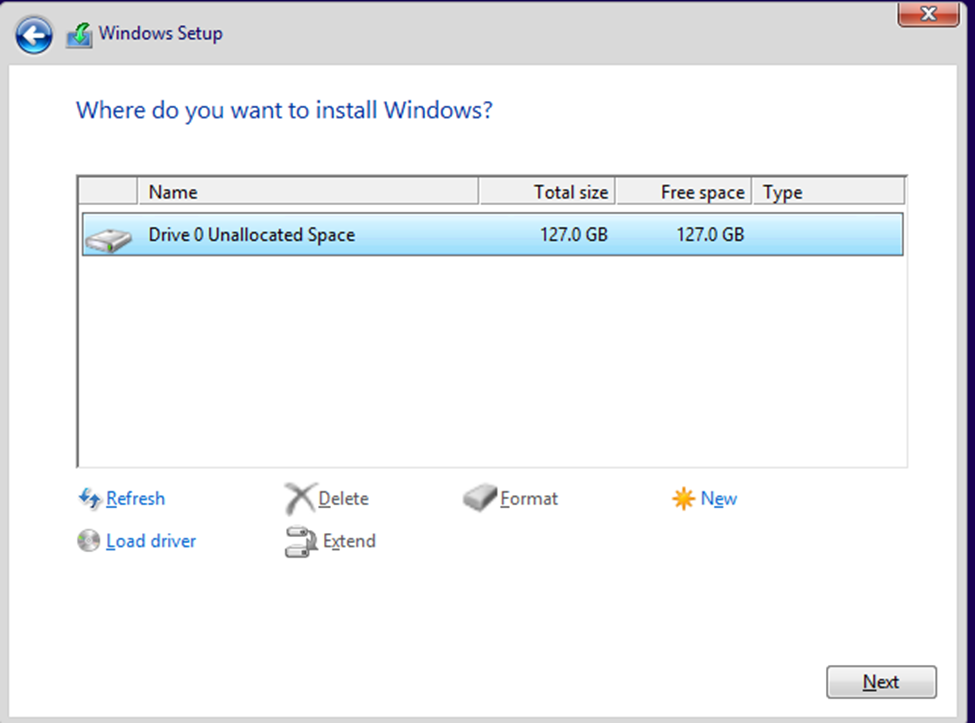Click the blue back arrow button
The image size is (975, 723).
(x=34, y=36)
